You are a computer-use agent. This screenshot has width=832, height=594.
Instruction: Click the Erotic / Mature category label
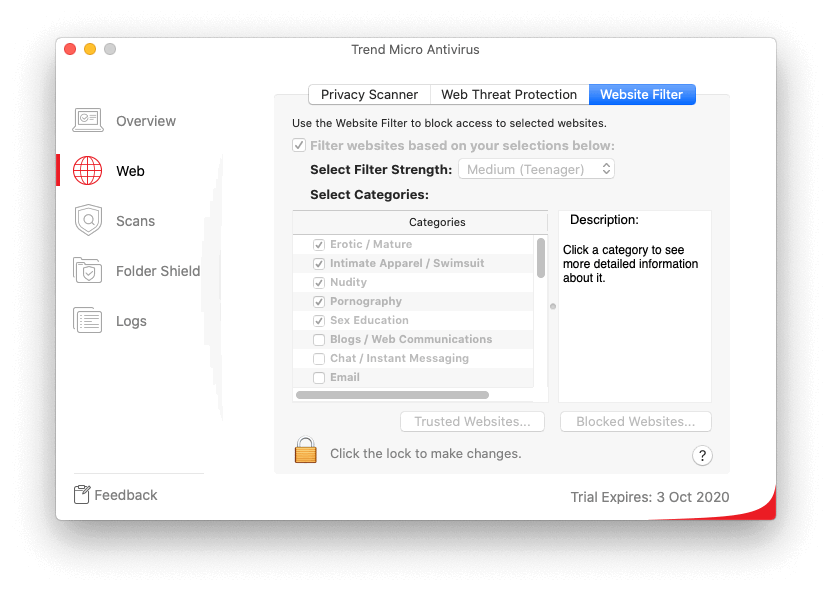click(371, 244)
